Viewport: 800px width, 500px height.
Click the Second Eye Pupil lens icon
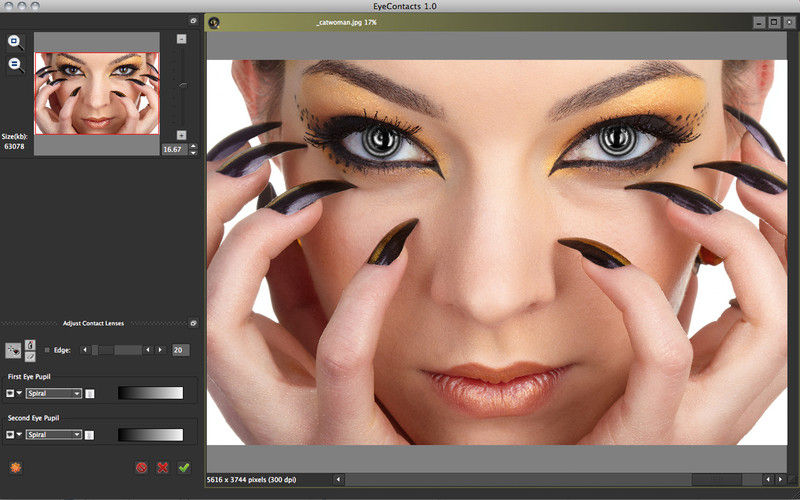[10, 434]
